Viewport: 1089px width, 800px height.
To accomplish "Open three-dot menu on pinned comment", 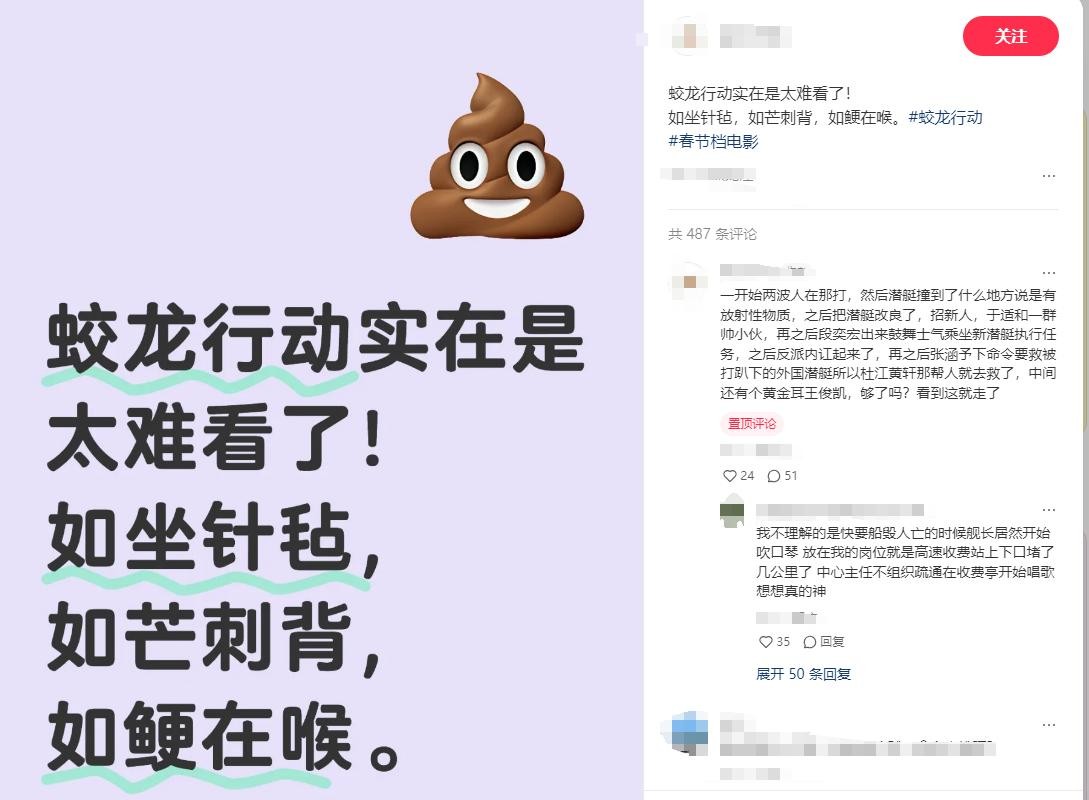I will pyautogui.click(x=1049, y=273).
